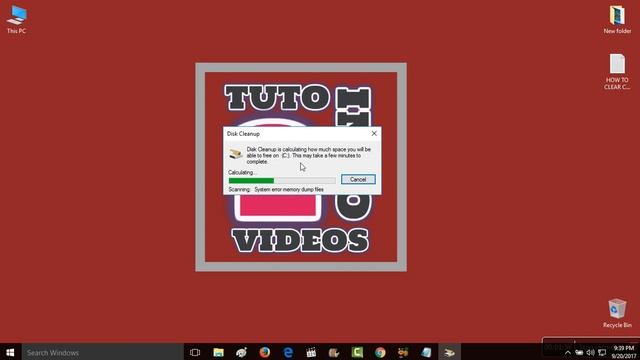Launch Google Chrome from the taskbar
This screenshot has width=640, height=360.
tap(380, 352)
